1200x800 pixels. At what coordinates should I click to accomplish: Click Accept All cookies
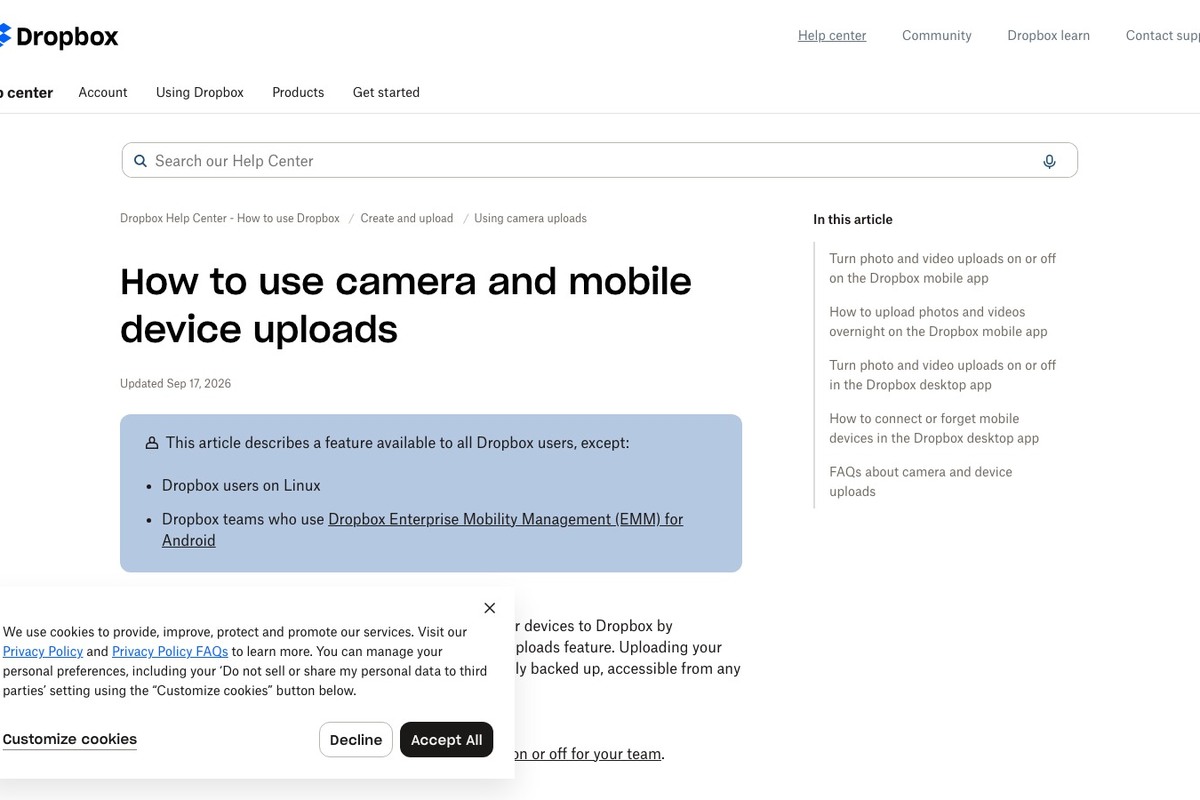tap(446, 740)
